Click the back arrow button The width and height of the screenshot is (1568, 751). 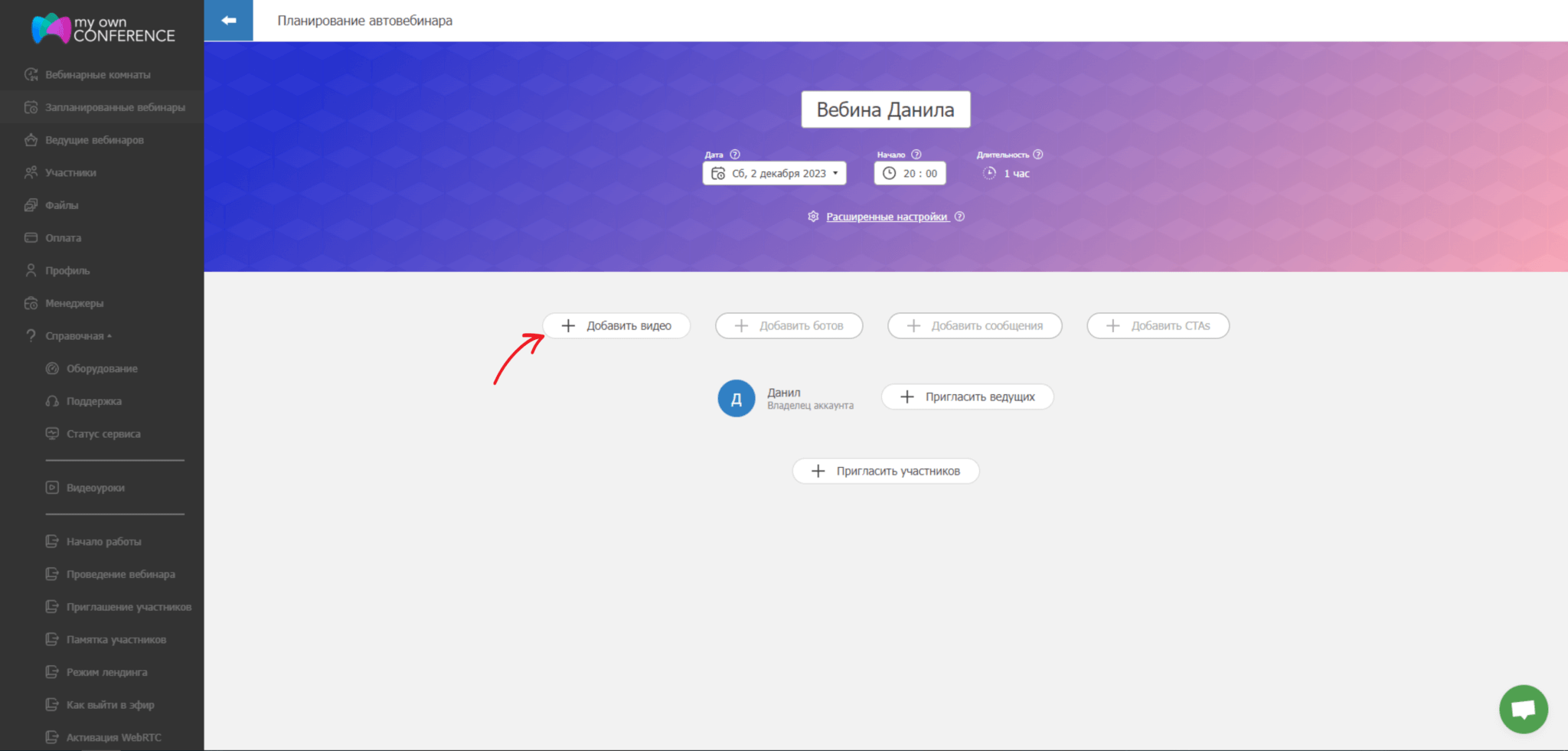click(x=228, y=21)
